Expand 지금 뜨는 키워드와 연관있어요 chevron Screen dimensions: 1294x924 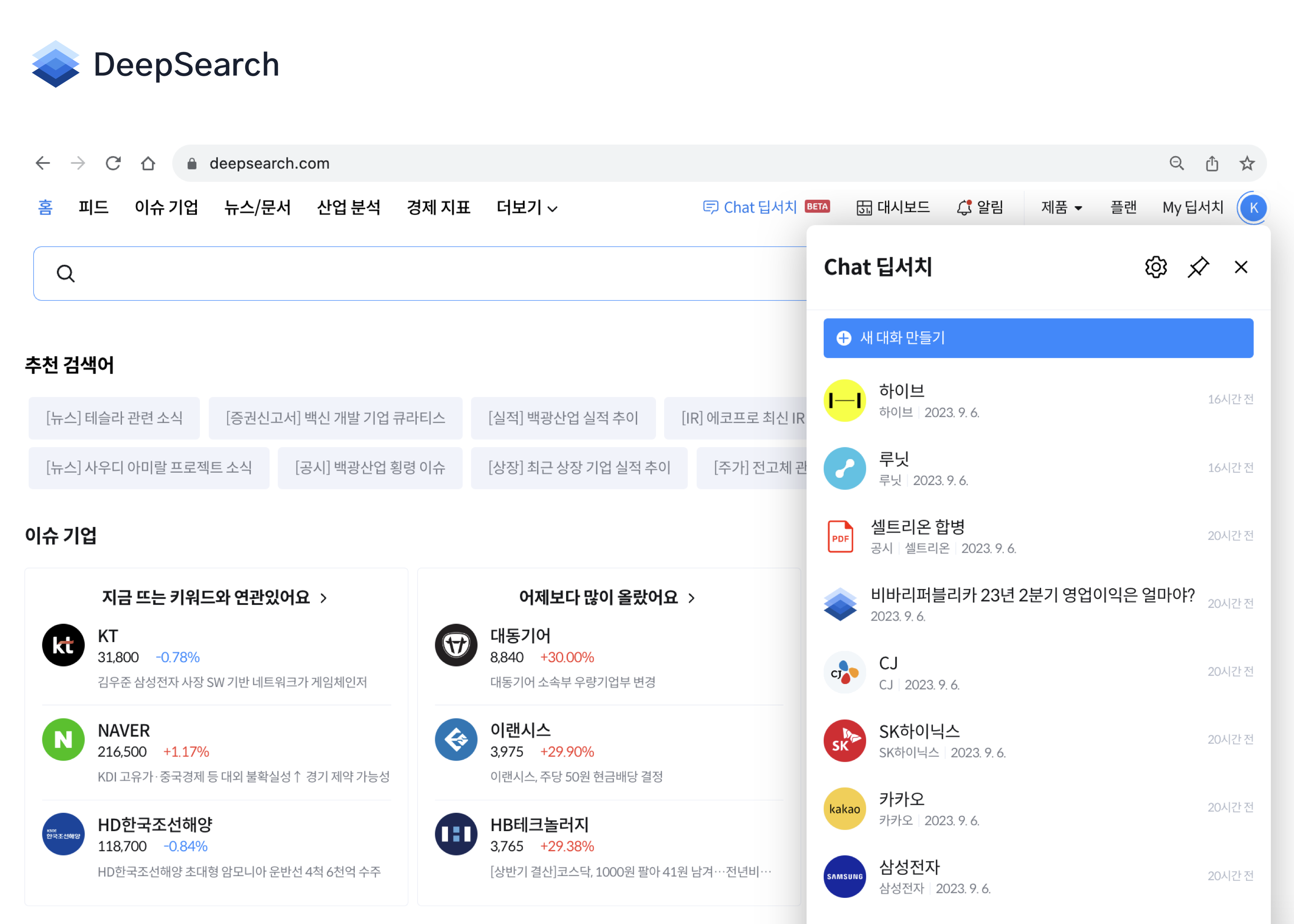click(x=323, y=598)
